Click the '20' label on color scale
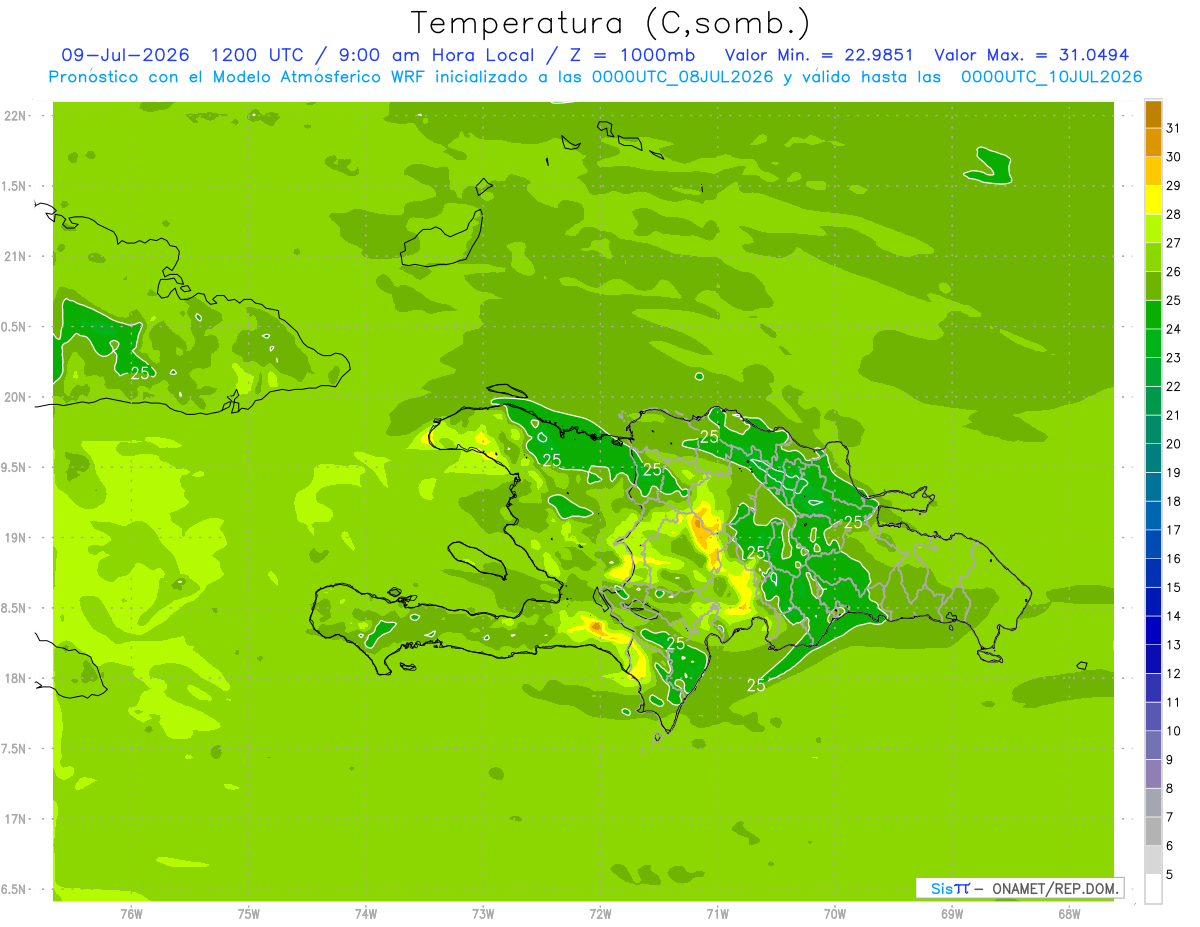The height and width of the screenshot is (927, 1200). coord(1174,443)
